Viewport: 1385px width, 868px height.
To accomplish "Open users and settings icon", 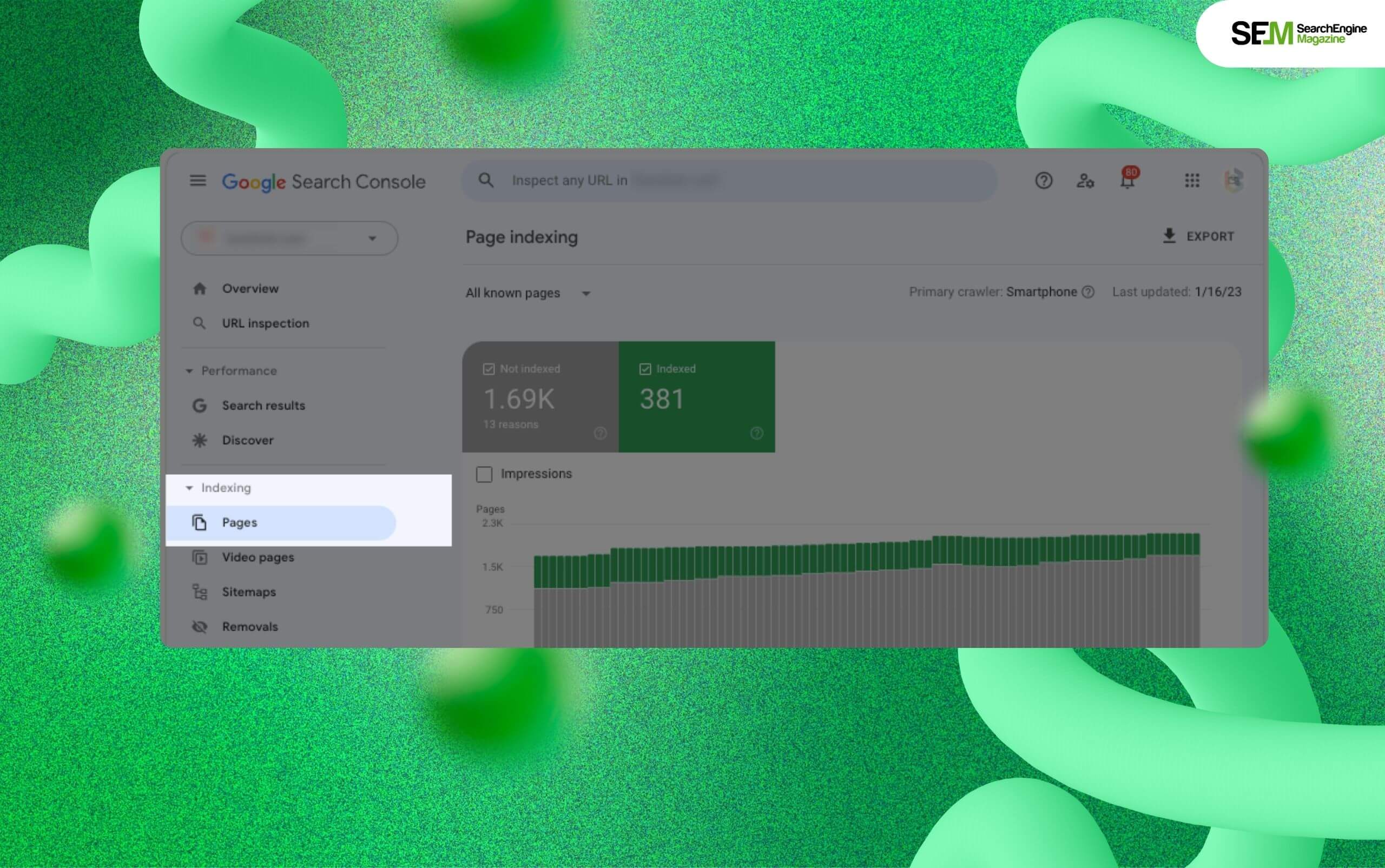I will 1085,181.
